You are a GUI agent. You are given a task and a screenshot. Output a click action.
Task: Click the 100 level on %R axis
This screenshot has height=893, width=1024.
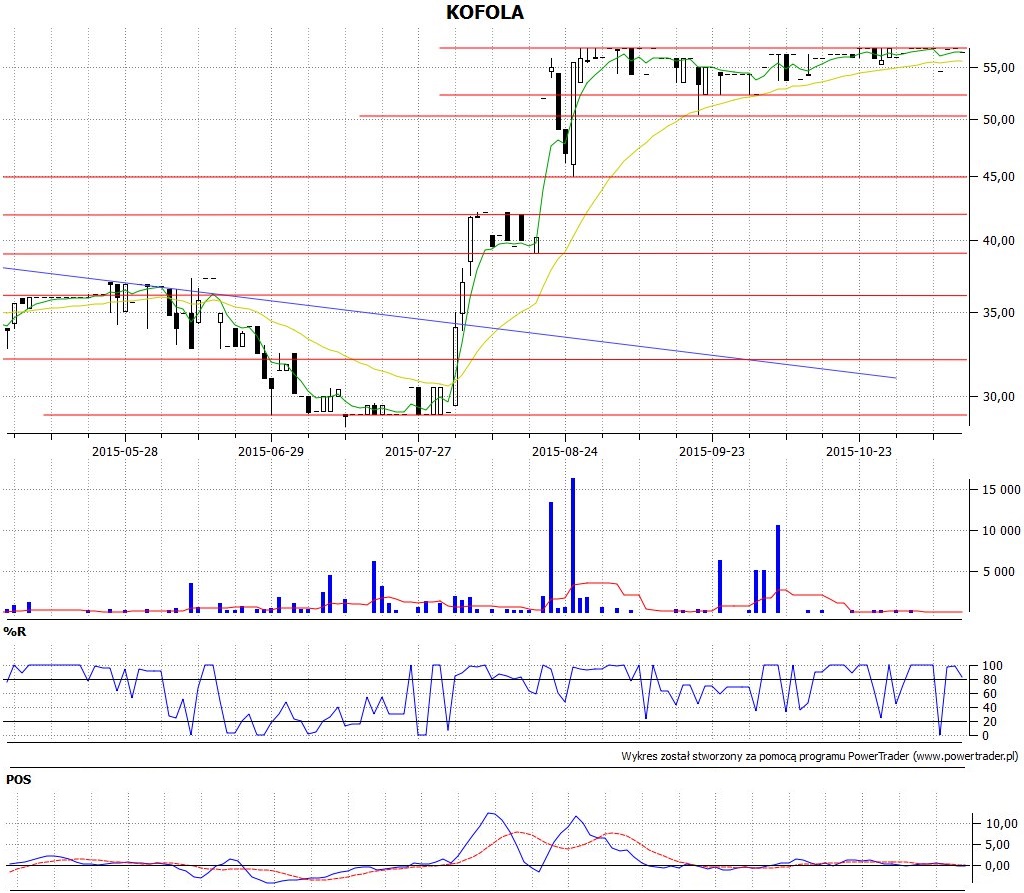pos(993,666)
